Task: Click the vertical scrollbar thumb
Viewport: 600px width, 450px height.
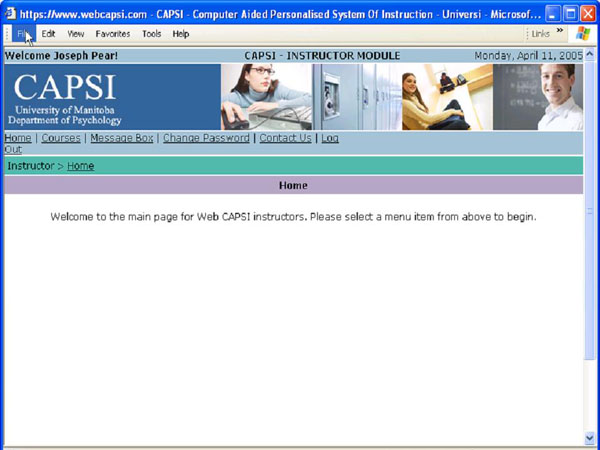Action: [x=590, y=210]
